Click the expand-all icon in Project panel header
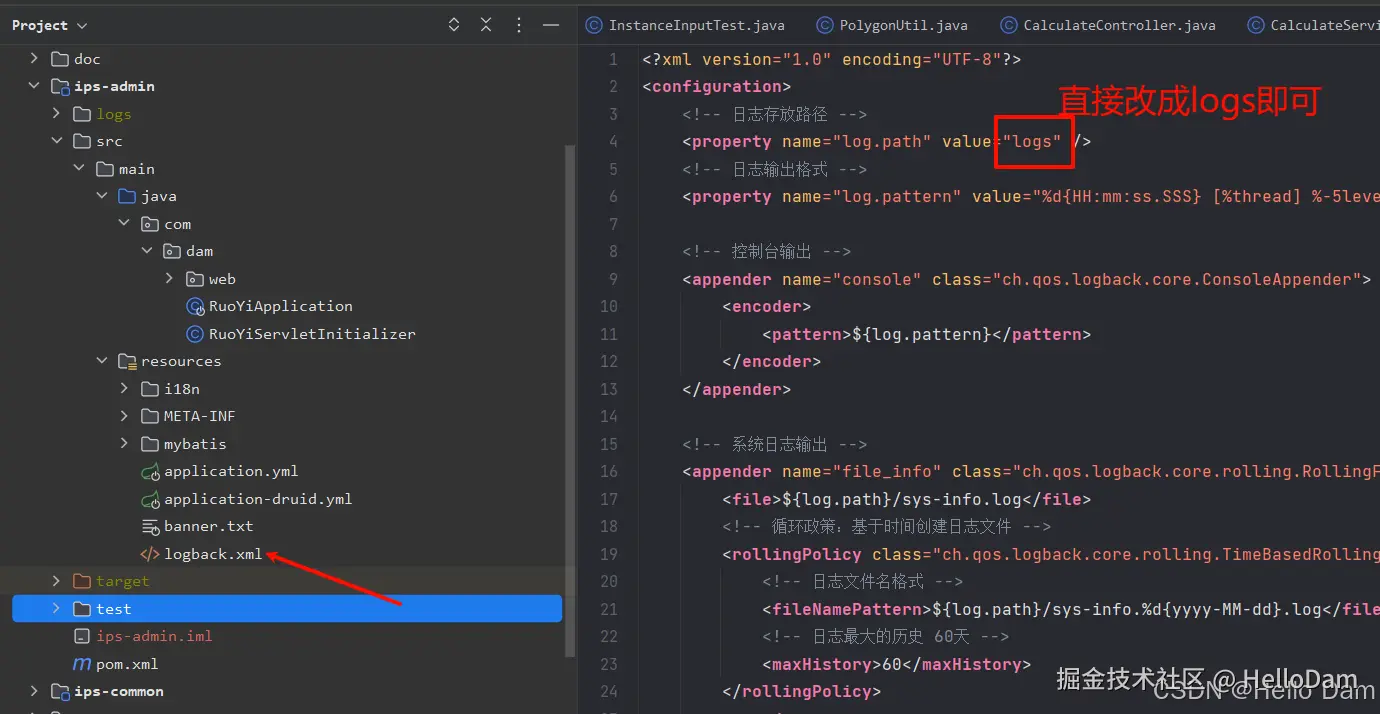This screenshot has height=714, width=1380. [x=454, y=25]
